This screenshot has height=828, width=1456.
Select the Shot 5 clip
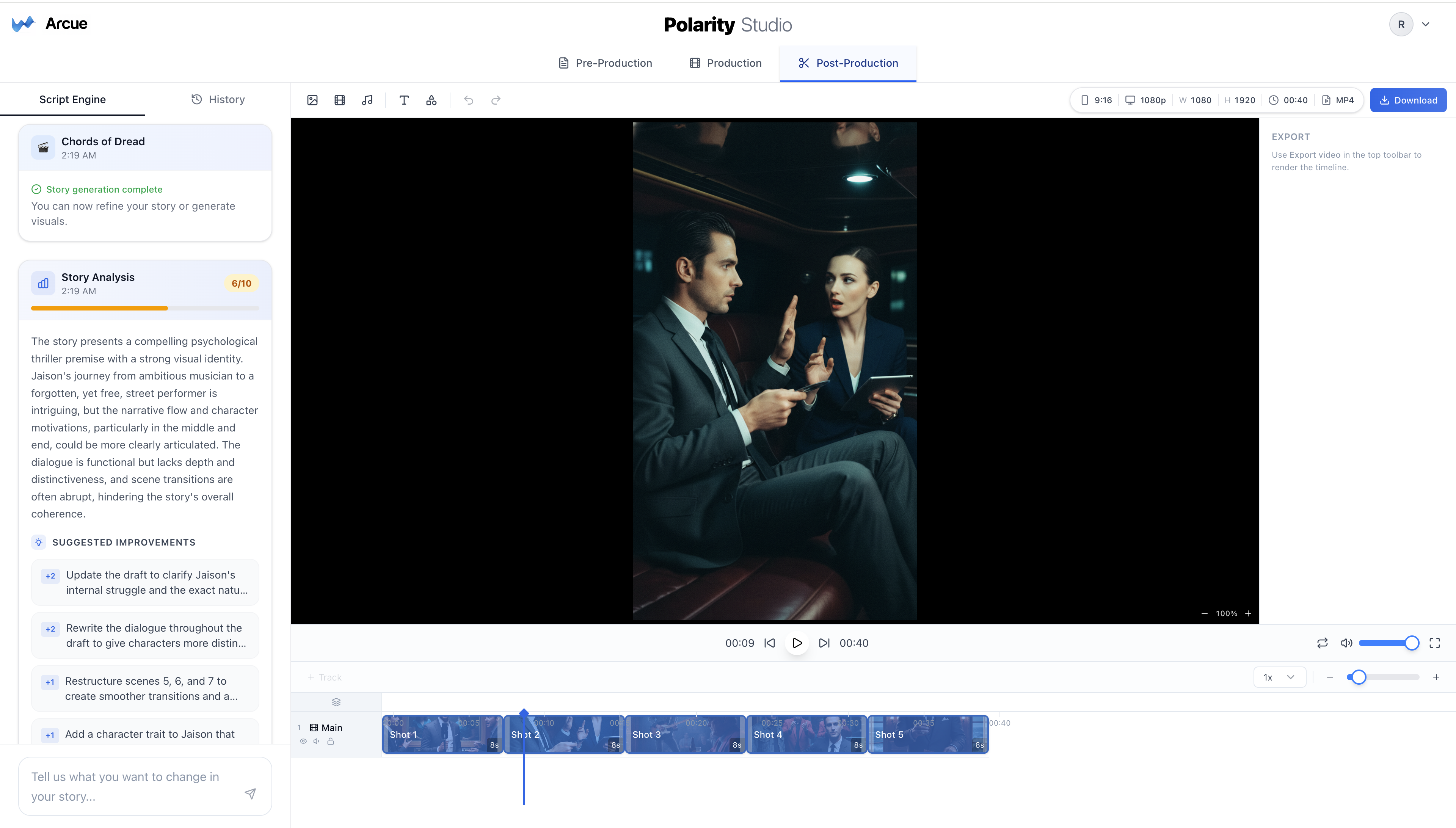tap(927, 734)
